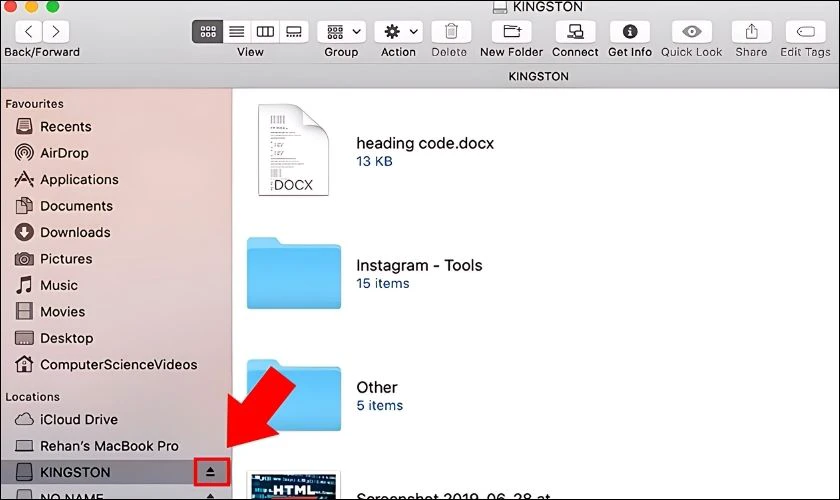Screen dimensions: 840x500
Task: Click the Instagram - Tools folder name
Action: click(419, 265)
